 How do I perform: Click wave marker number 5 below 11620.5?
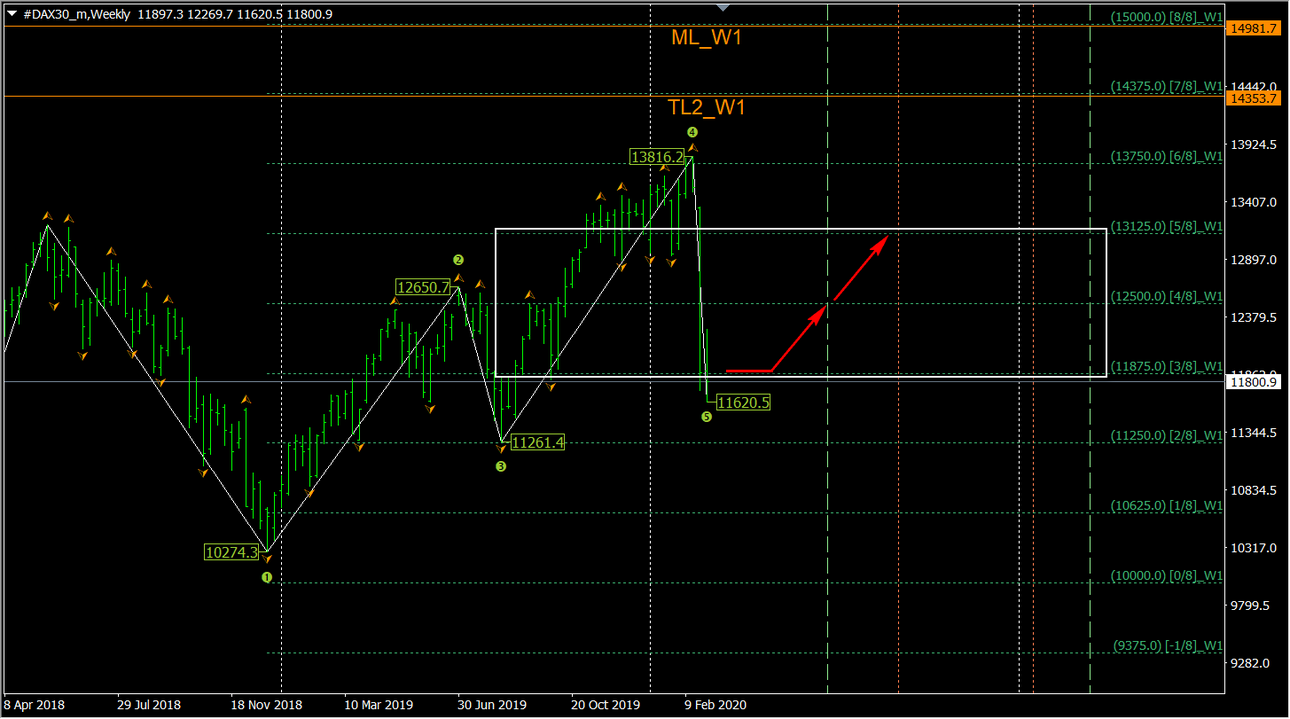tap(706, 416)
